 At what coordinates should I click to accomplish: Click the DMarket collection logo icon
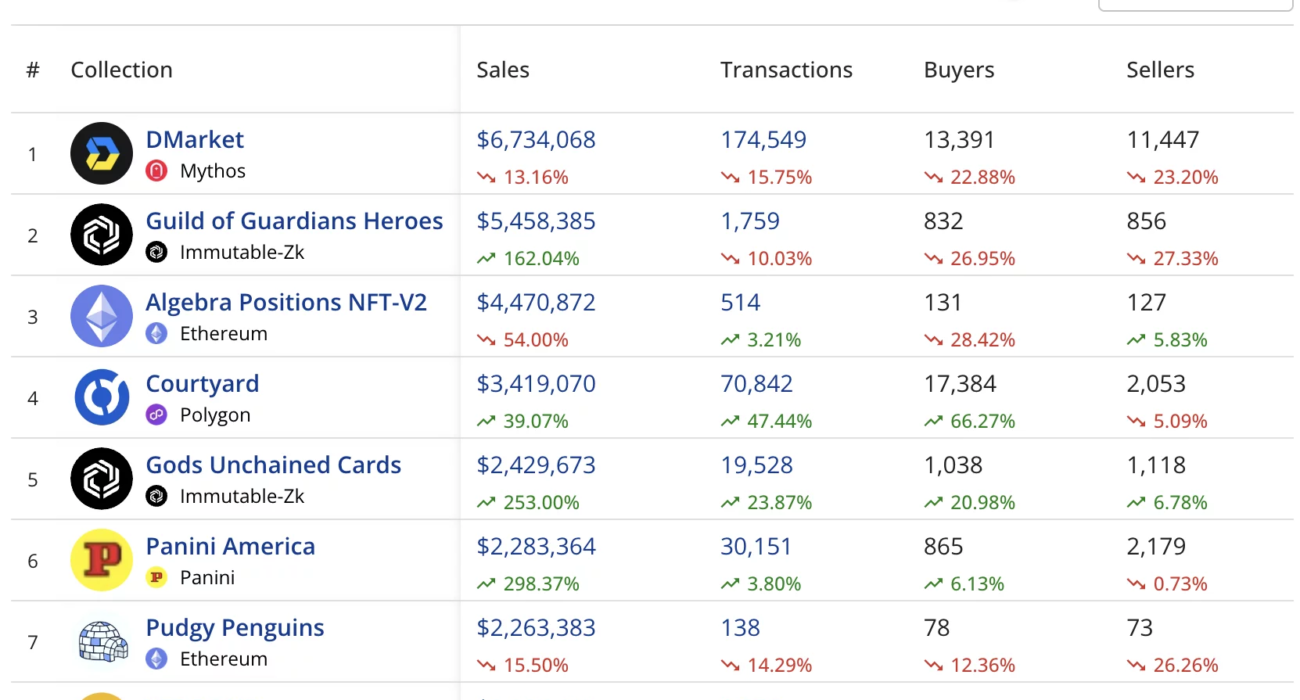(x=101, y=154)
